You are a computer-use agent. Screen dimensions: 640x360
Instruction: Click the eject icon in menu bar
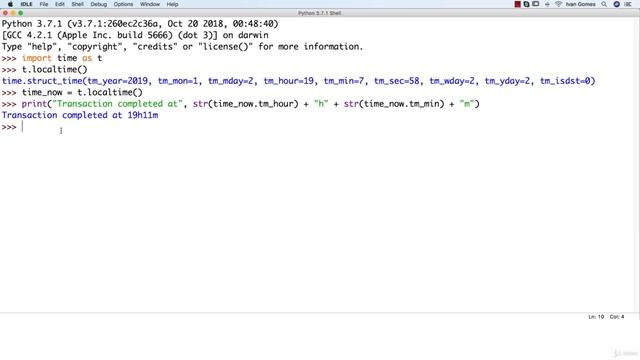547,4
